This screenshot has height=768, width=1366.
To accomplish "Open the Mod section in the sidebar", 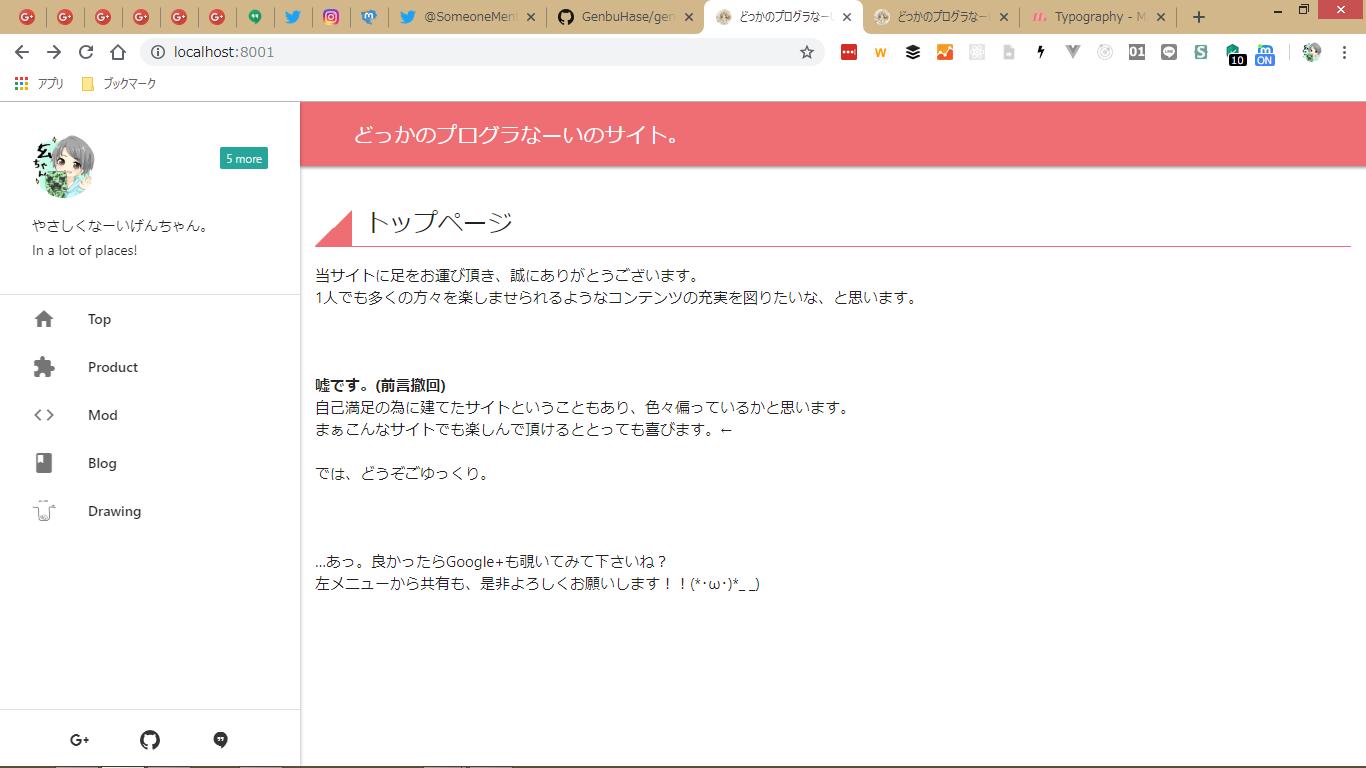I will (150, 415).
